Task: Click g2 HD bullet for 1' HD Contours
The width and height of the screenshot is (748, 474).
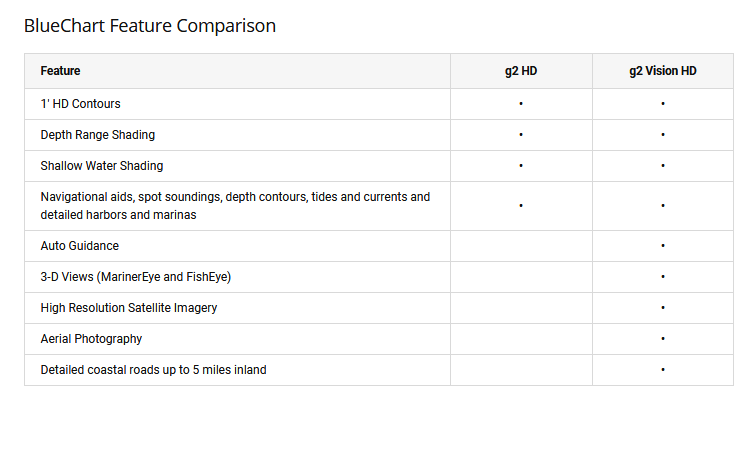Action: pos(521,104)
